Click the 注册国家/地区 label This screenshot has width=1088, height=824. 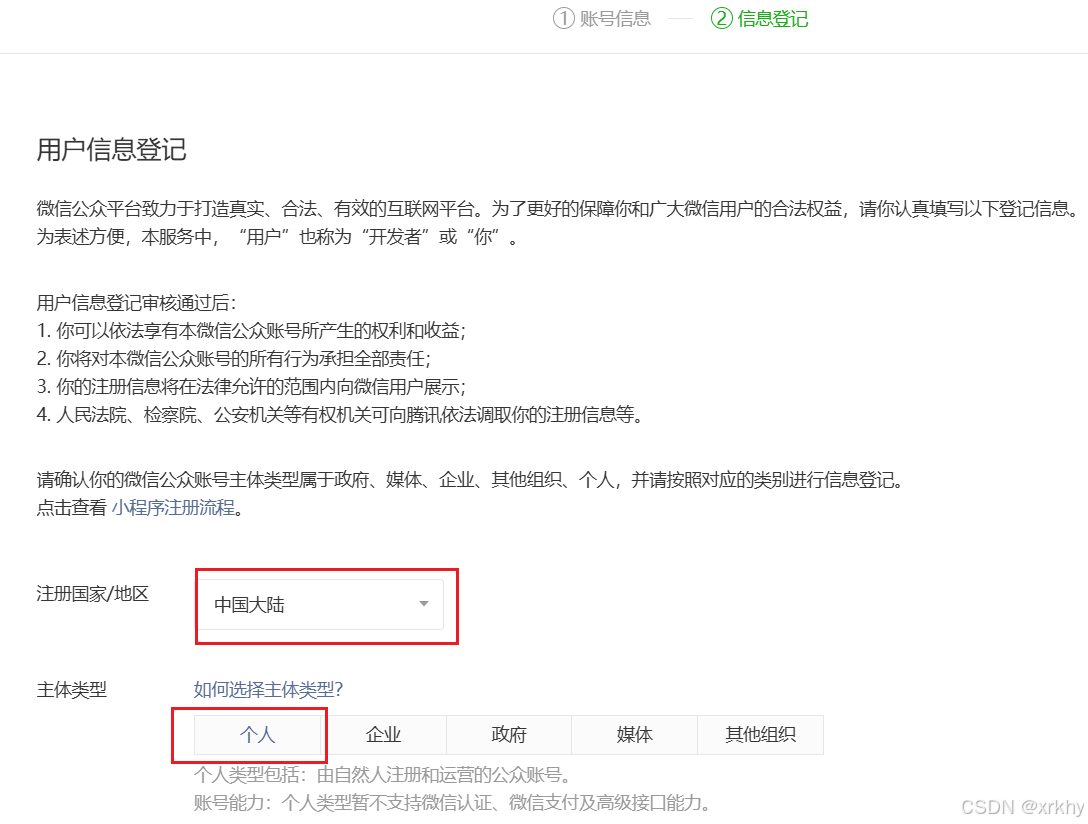tap(93, 594)
